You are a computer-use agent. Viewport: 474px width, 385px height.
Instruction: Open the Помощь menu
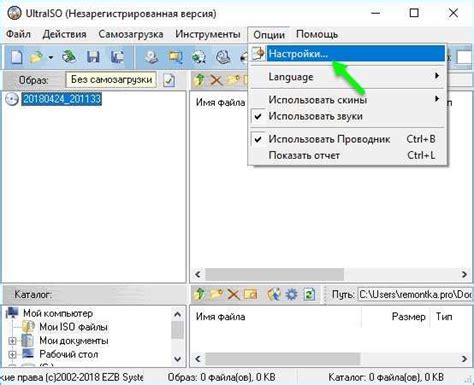click(317, 34)
